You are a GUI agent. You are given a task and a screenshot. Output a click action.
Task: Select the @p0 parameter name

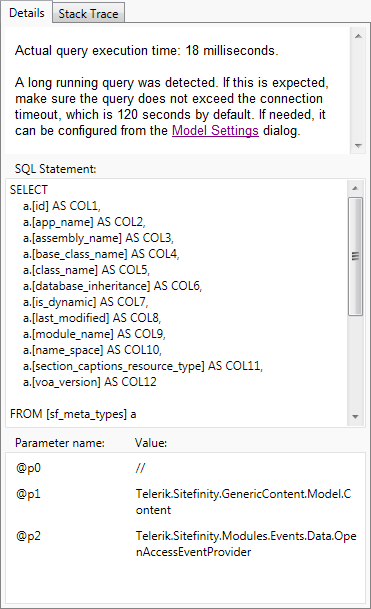(x=28, y=468)
